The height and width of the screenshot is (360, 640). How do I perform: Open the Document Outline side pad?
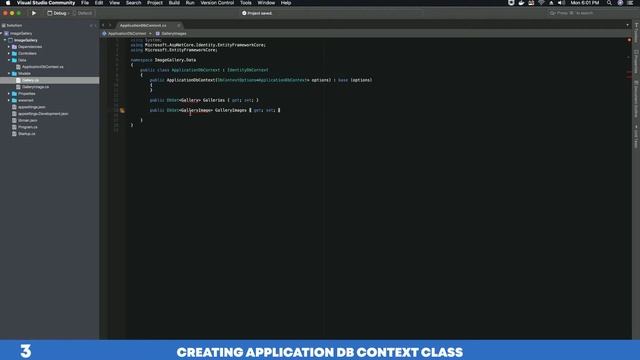(x=636, y=100)
